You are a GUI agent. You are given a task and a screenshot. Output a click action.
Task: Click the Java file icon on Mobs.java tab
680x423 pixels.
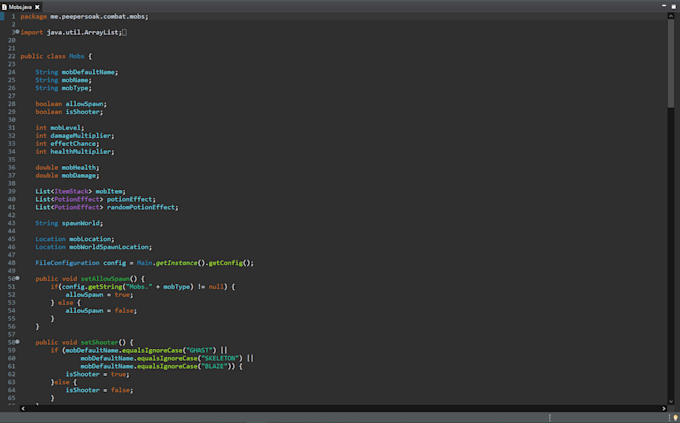click(4, 7)
